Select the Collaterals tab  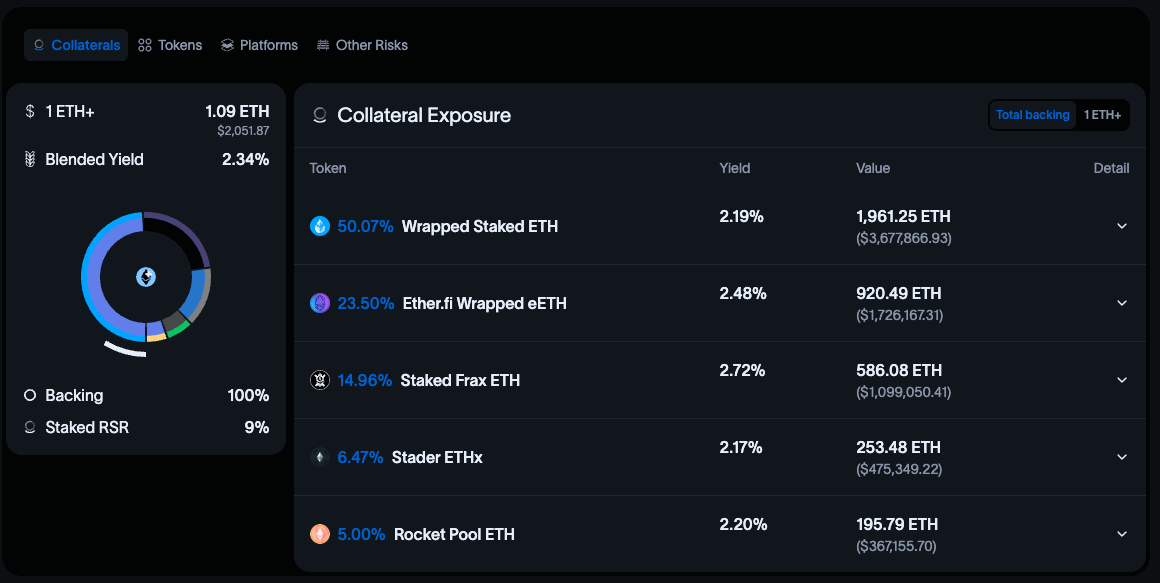coord(76,45)
